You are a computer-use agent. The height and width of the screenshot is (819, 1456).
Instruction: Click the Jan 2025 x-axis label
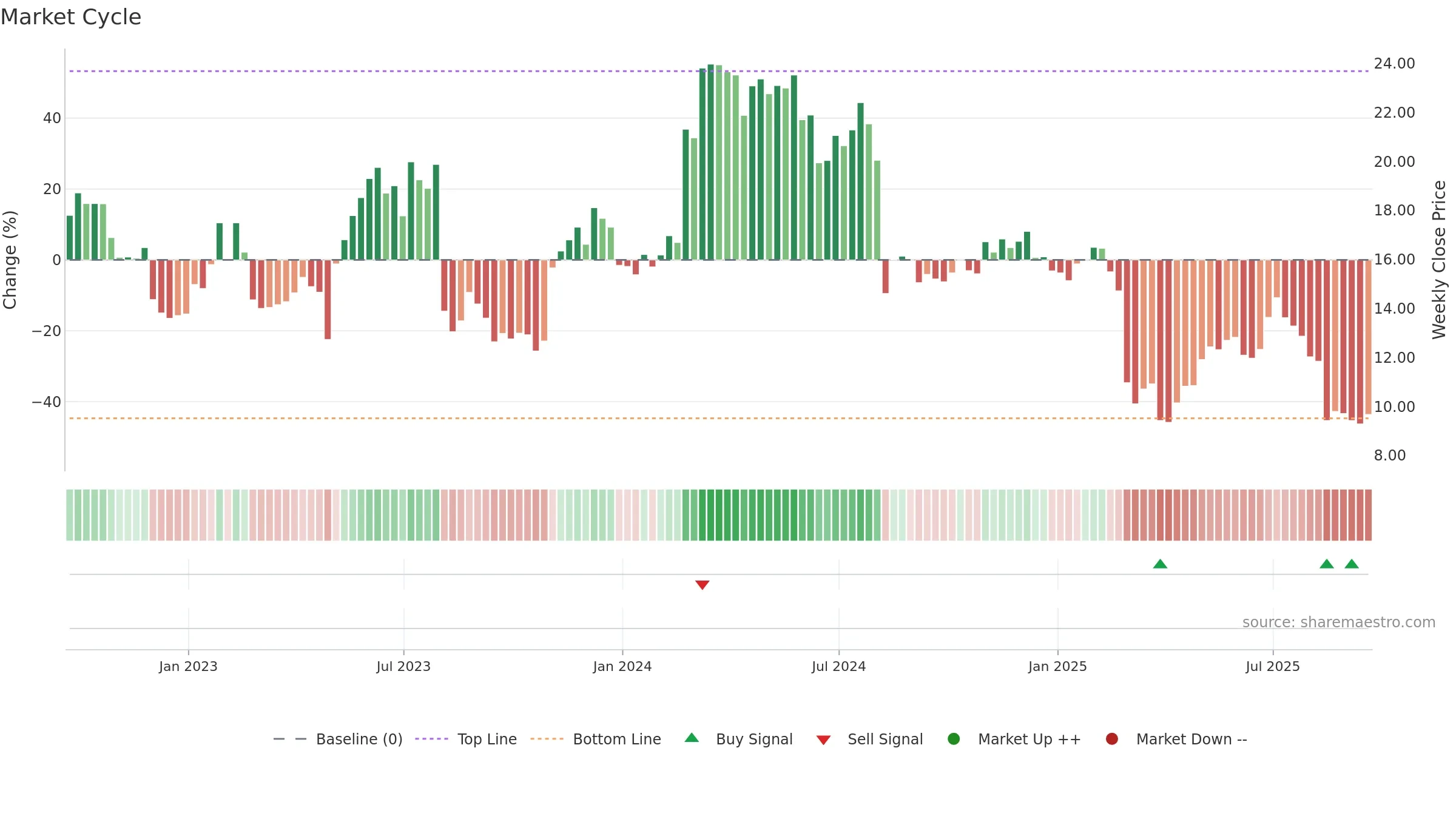point(1057,666)
